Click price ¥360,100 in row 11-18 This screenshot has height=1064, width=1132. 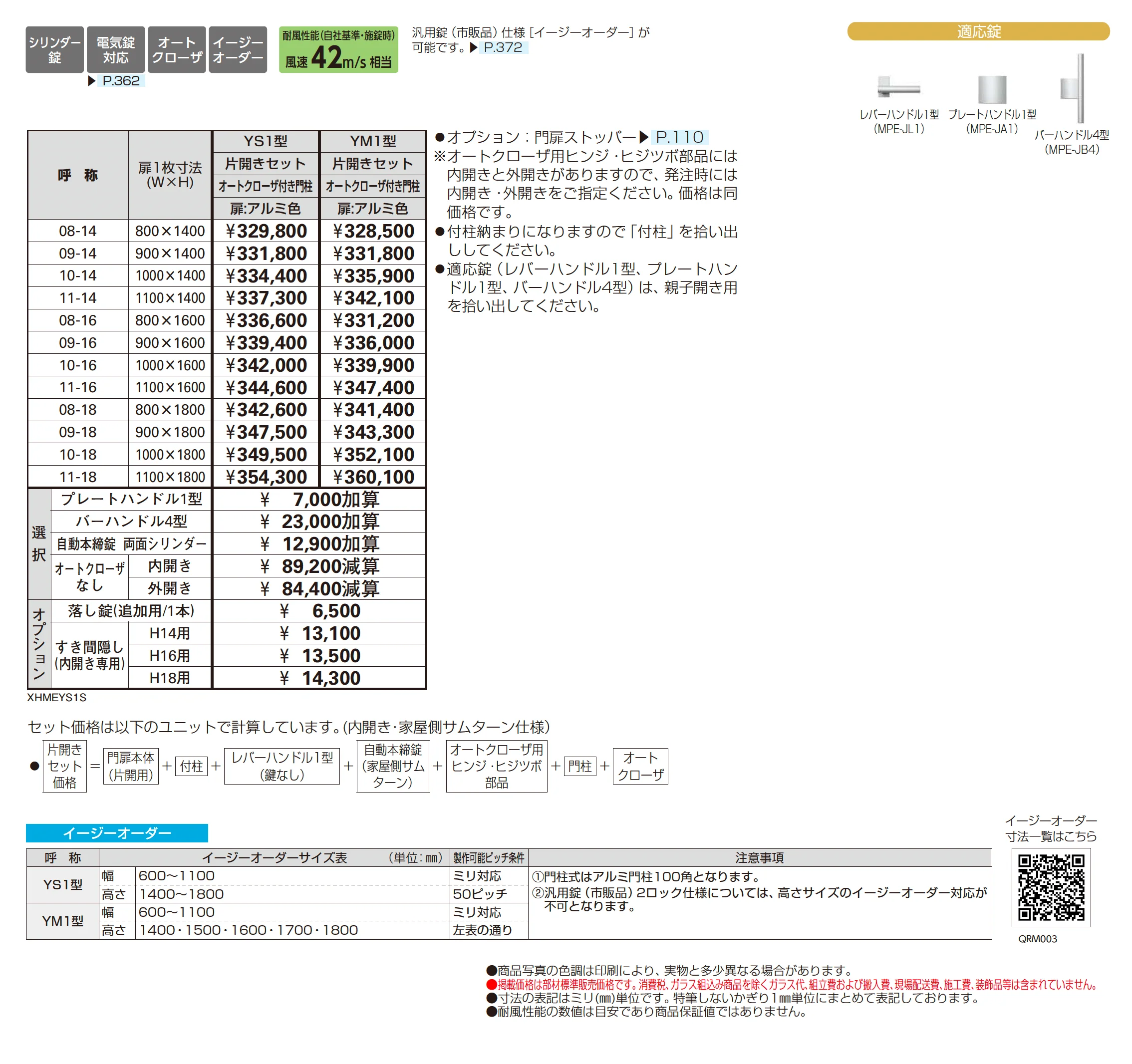click(x=373, y=477)
